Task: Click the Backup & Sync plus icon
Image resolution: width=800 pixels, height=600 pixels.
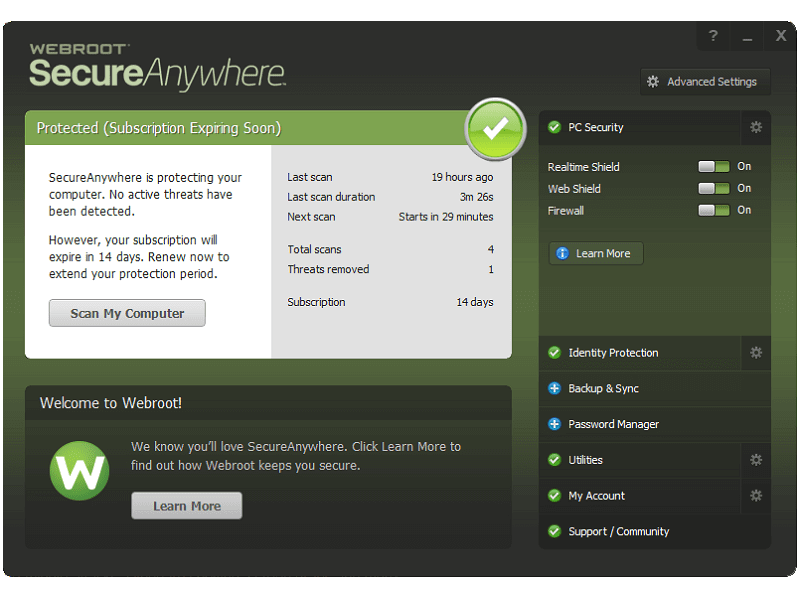Action: (x=554, y=388)
